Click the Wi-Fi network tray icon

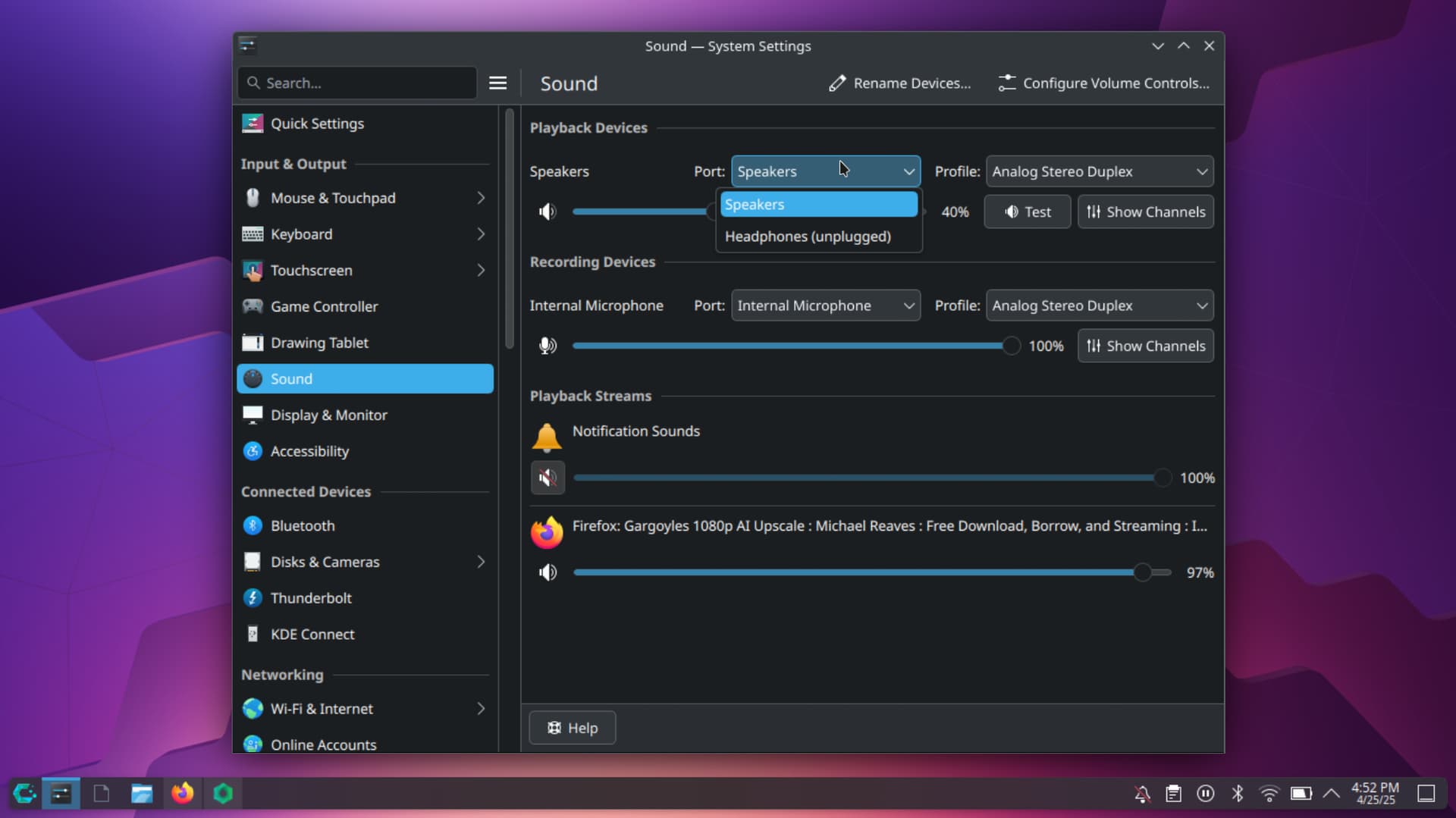click(1269, 793)
